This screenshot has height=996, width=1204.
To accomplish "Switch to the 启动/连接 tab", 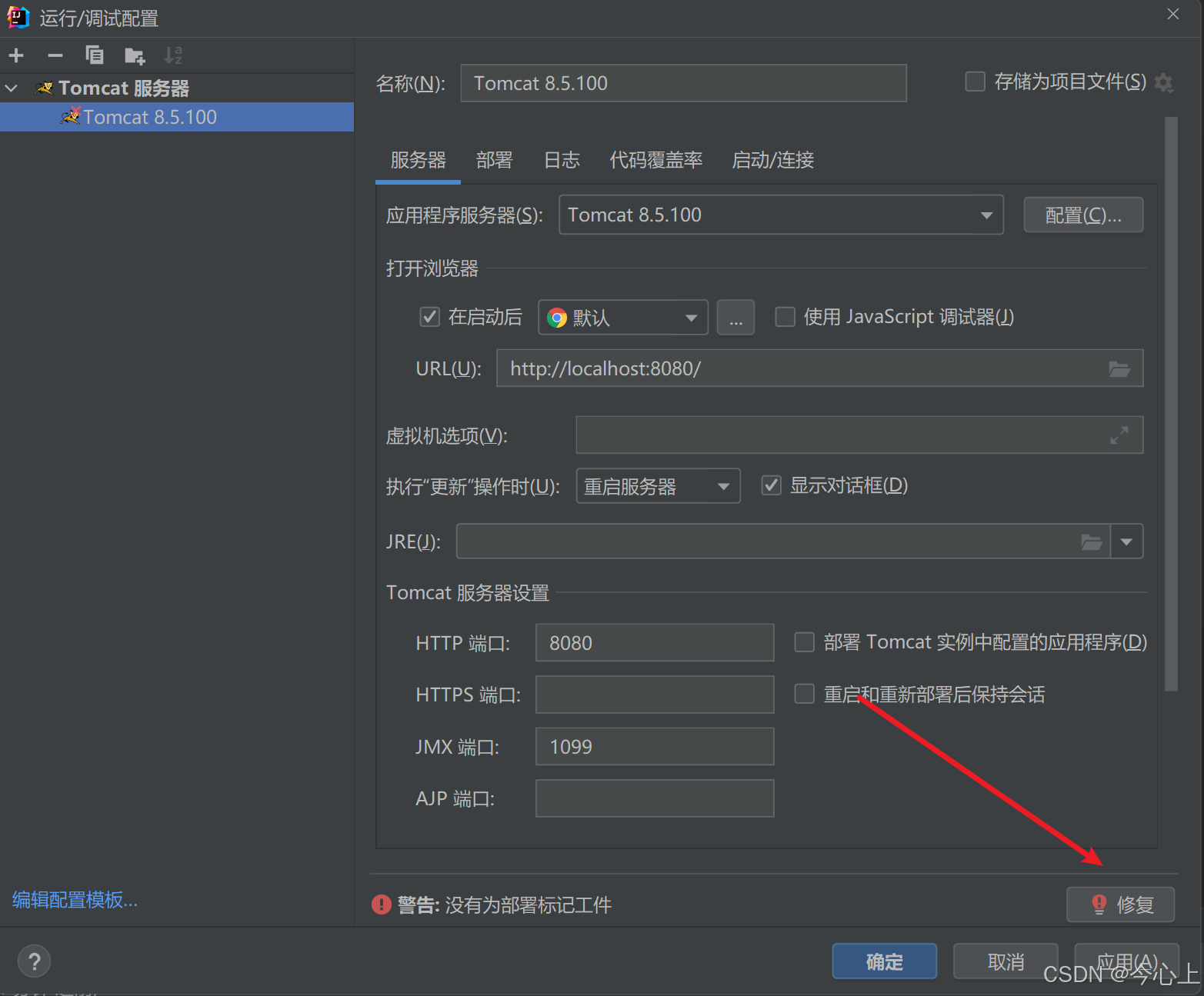I will [772, 160].
